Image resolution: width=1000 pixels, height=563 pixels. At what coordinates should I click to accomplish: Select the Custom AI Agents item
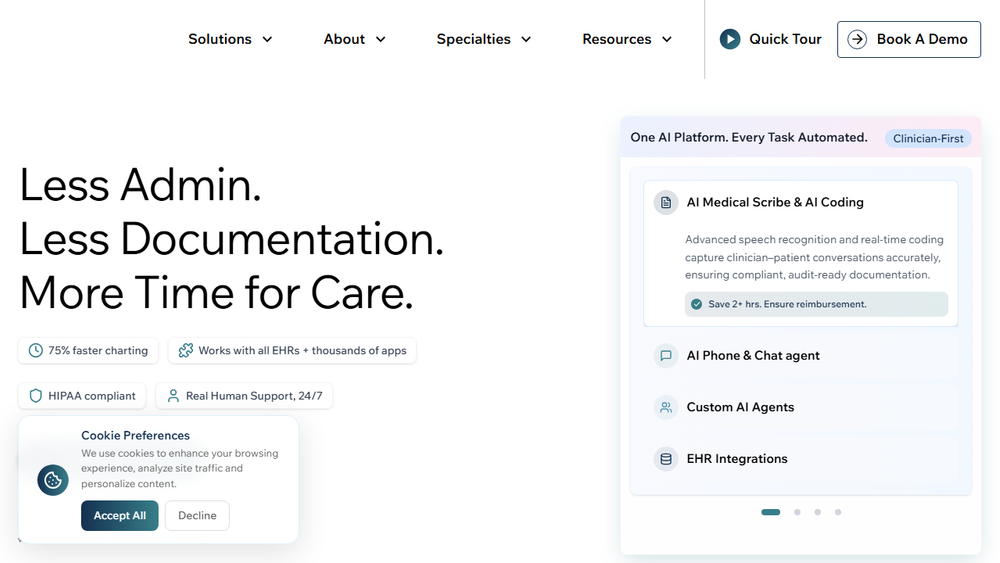(x=801, y=407)
